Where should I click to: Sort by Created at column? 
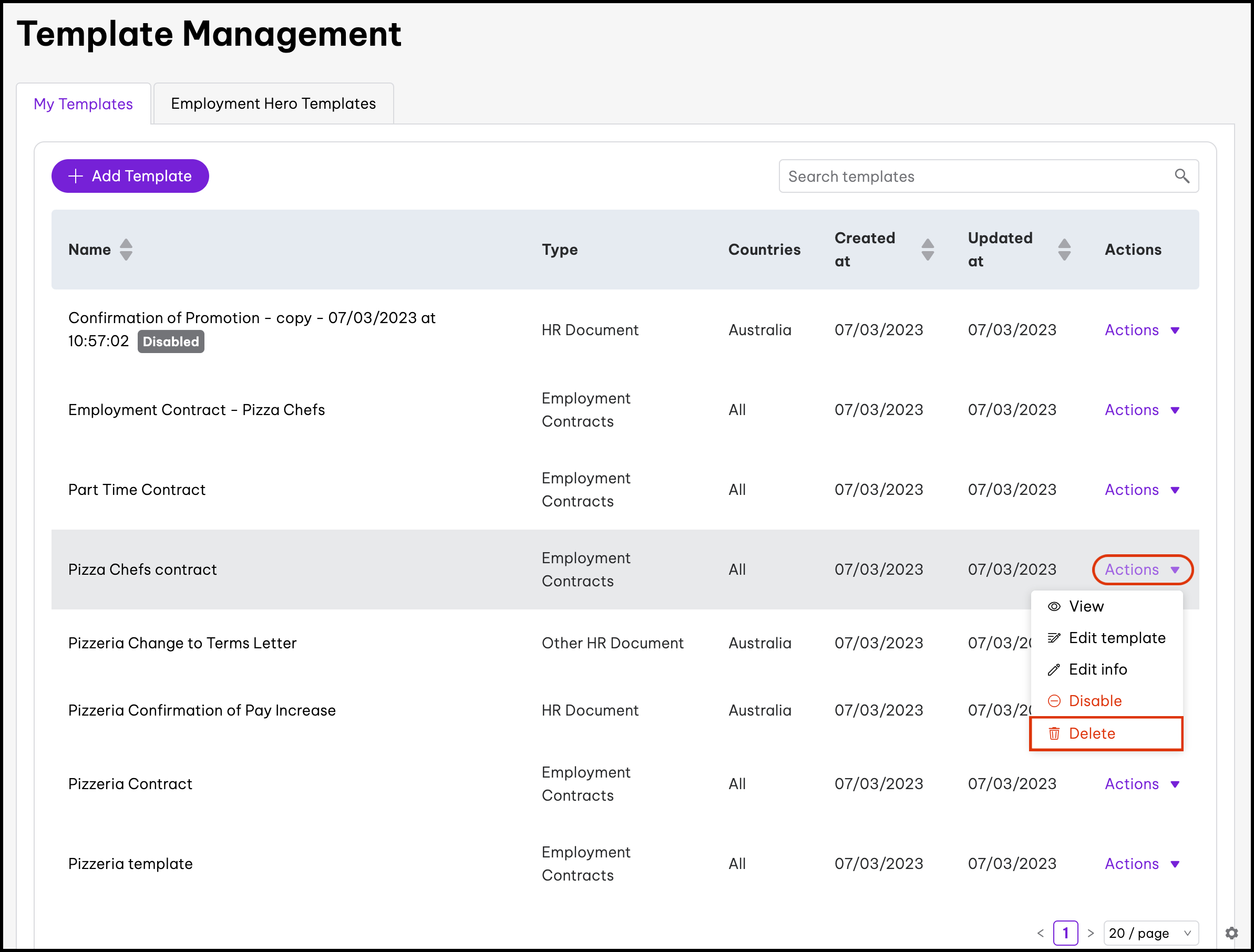coord(928,250)
